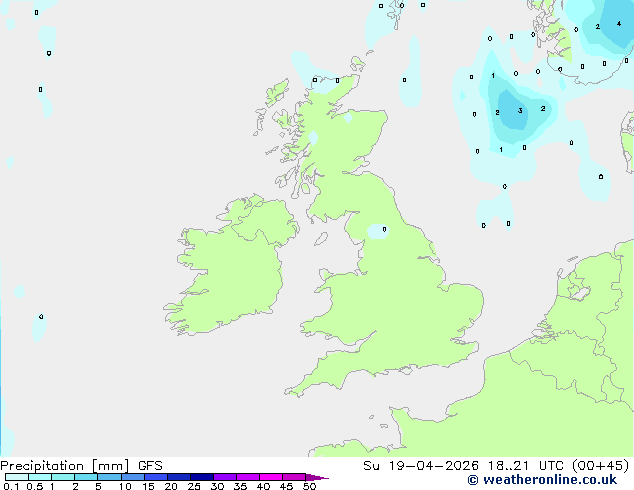Select the 45–50 mm legend swatch
This screenshot has width=634, height=490.
click(294, 477)
